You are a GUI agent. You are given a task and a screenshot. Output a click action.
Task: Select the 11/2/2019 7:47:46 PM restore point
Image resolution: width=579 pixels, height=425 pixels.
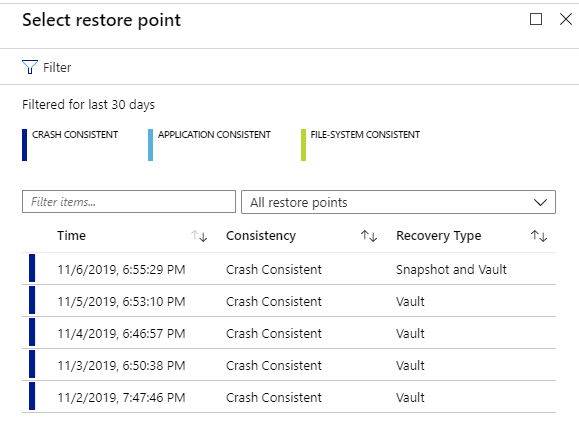(x=289, y=397)
